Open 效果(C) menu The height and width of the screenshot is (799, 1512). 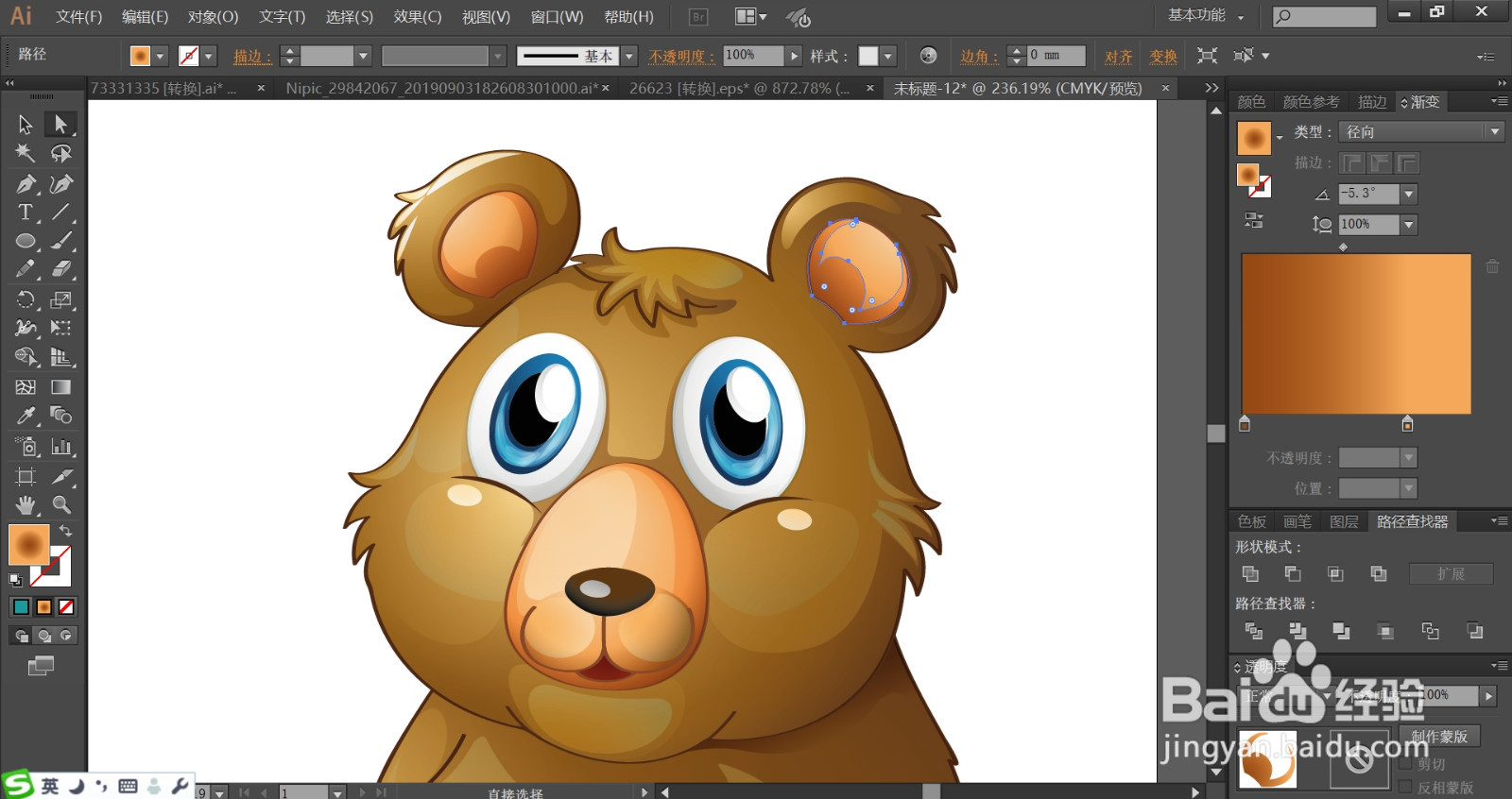[x=418, y=17]
